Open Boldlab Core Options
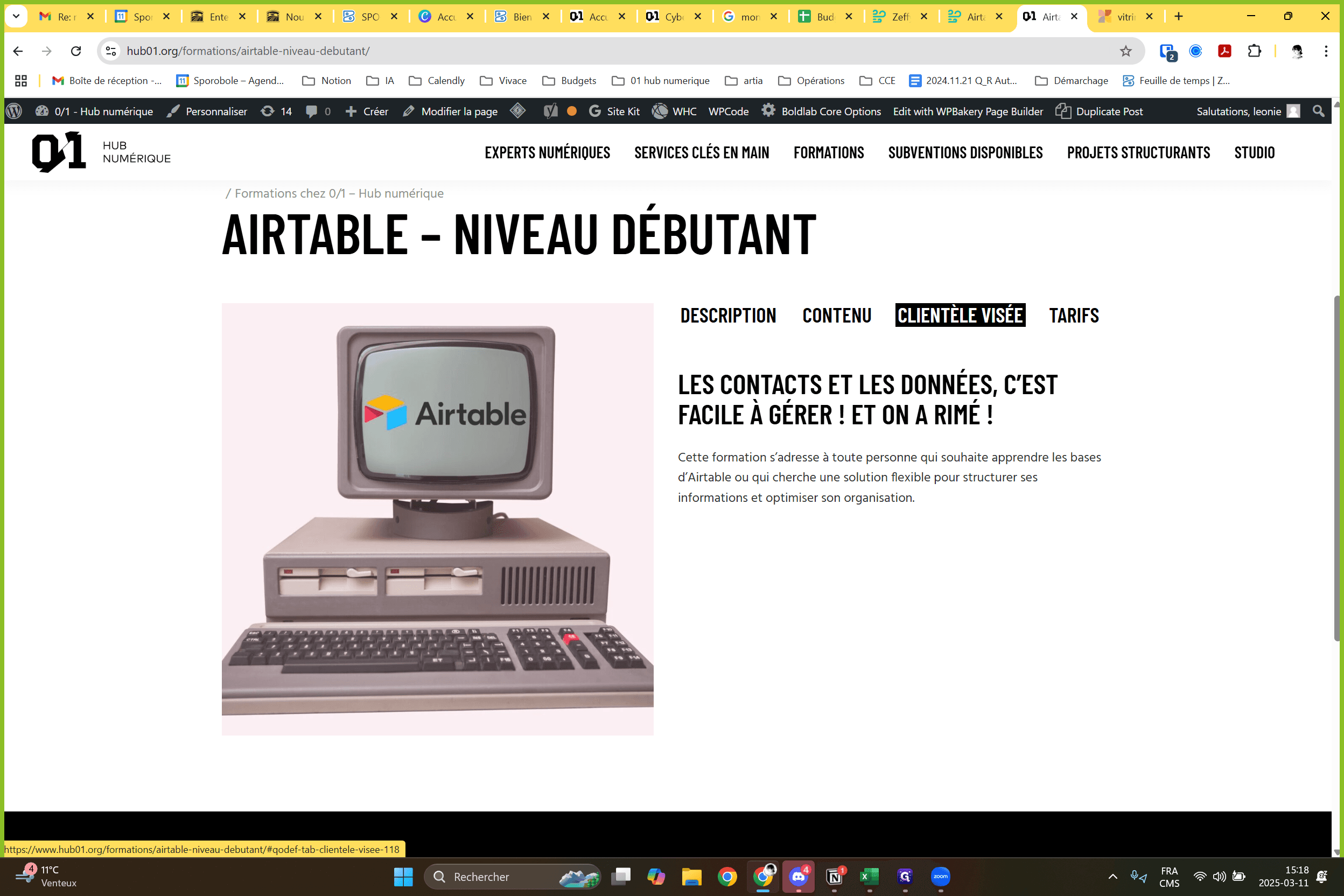 tap(821, 111)
